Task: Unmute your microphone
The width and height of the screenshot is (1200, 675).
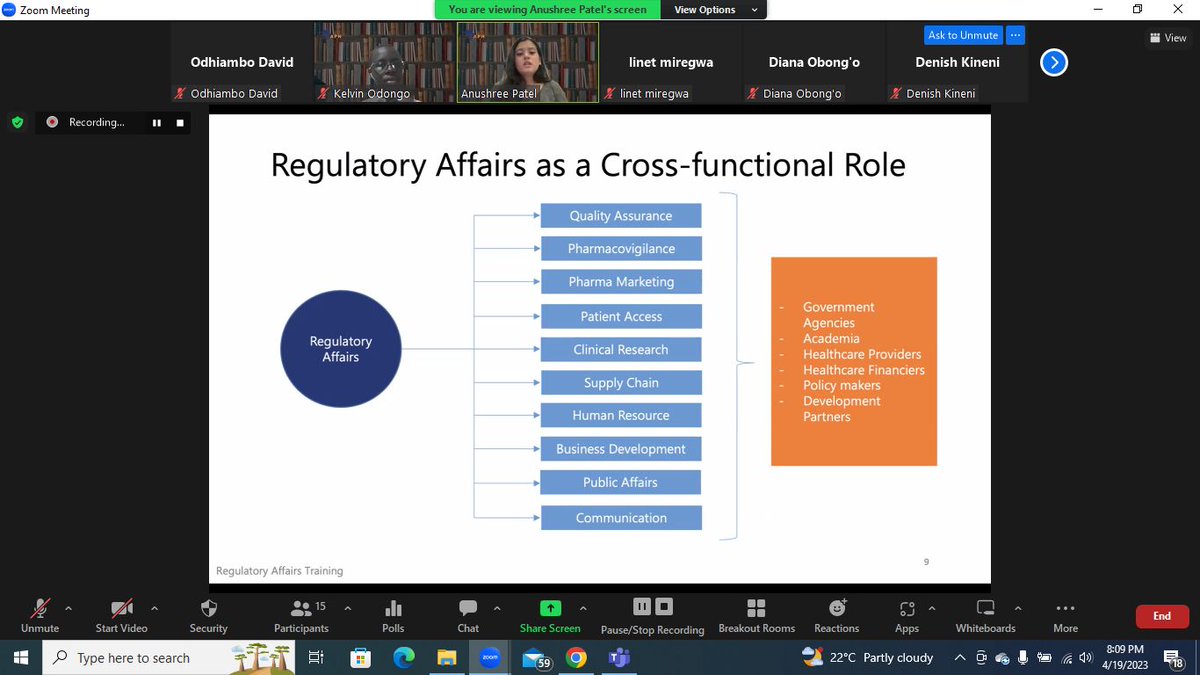Action: (x=38, y=615)
